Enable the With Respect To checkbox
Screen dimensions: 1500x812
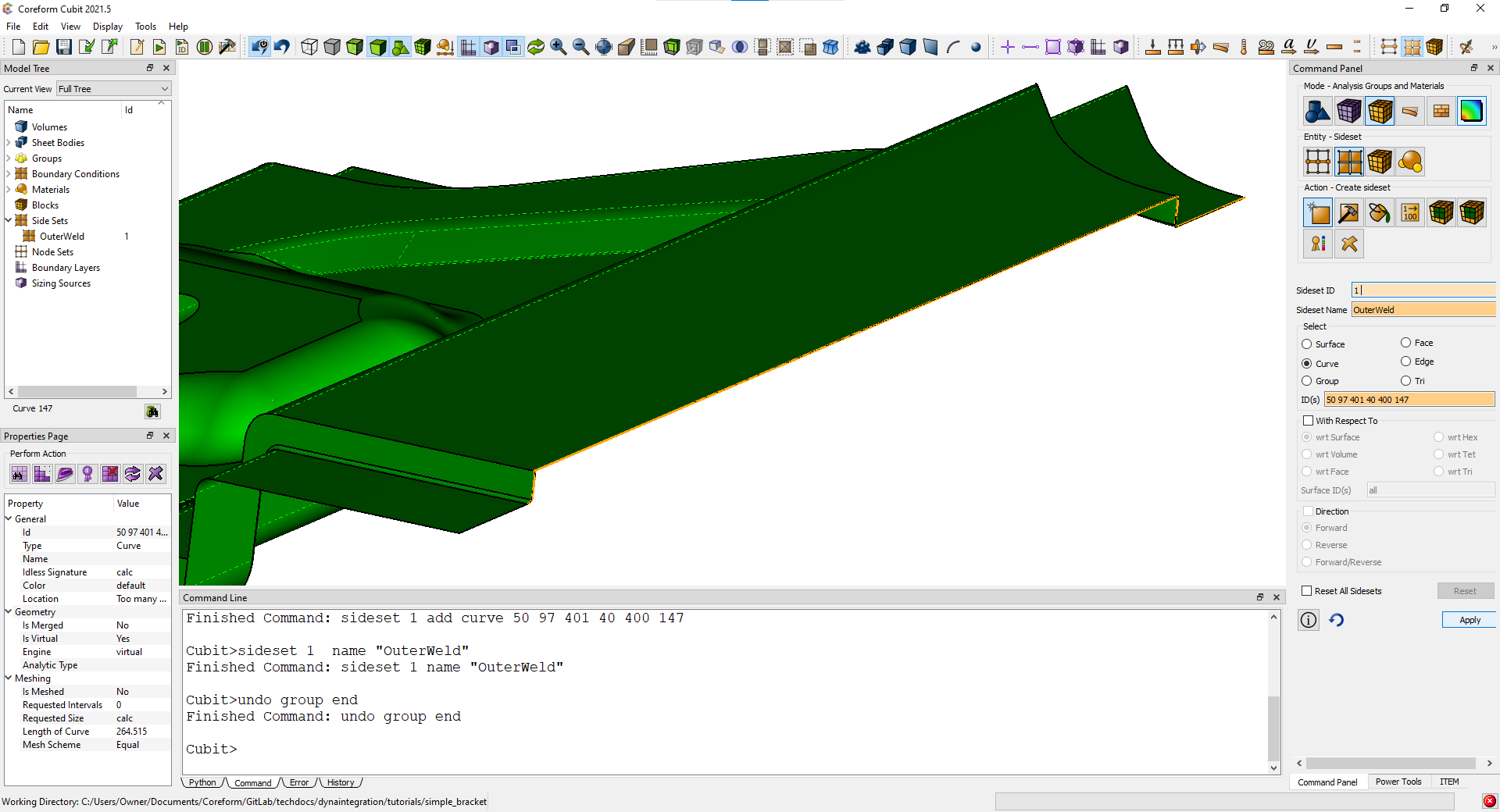click(x=1309, y=421)
